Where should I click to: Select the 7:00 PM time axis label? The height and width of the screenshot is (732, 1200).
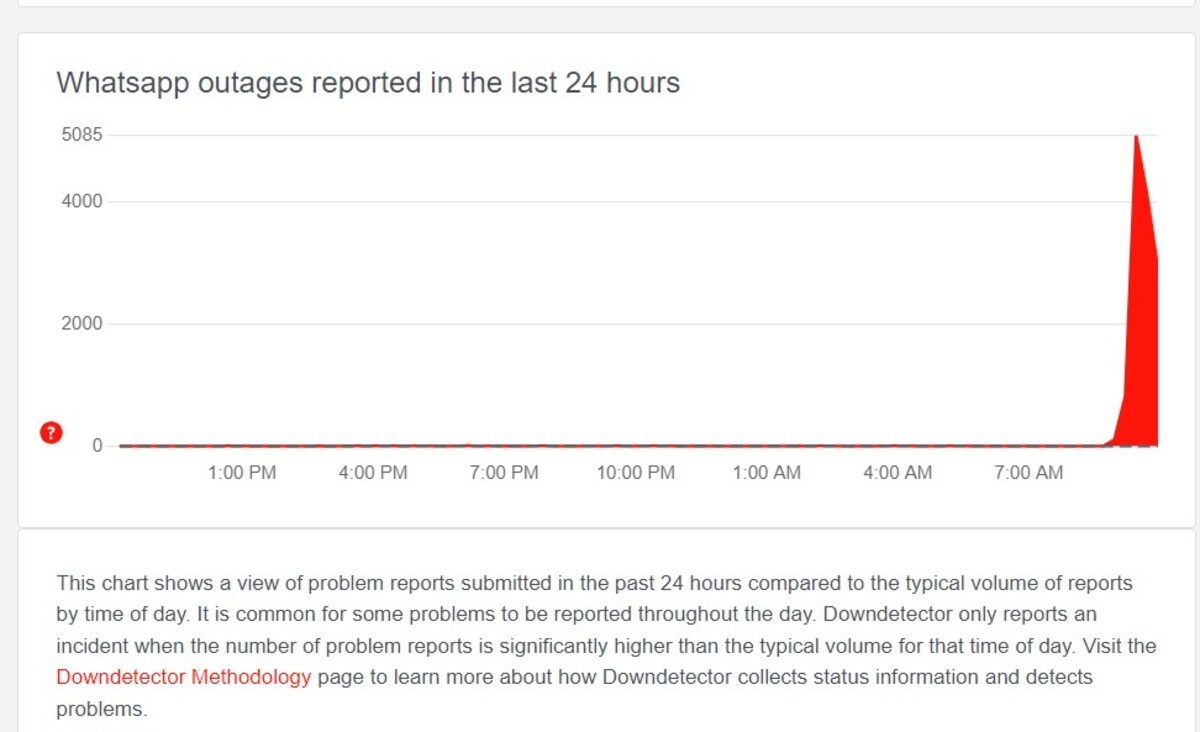click(x=504, y=473)
